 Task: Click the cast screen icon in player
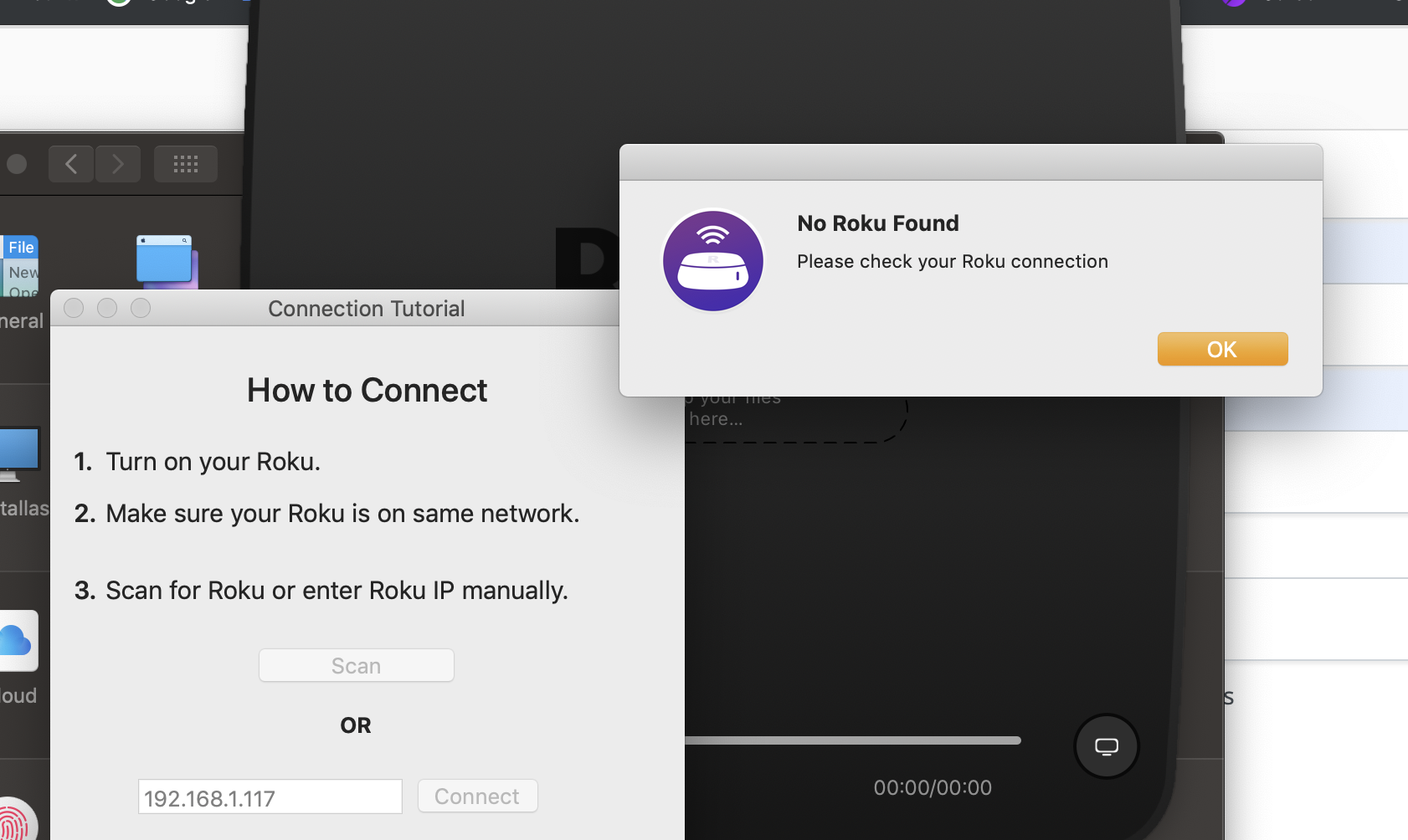[1107, 746]
